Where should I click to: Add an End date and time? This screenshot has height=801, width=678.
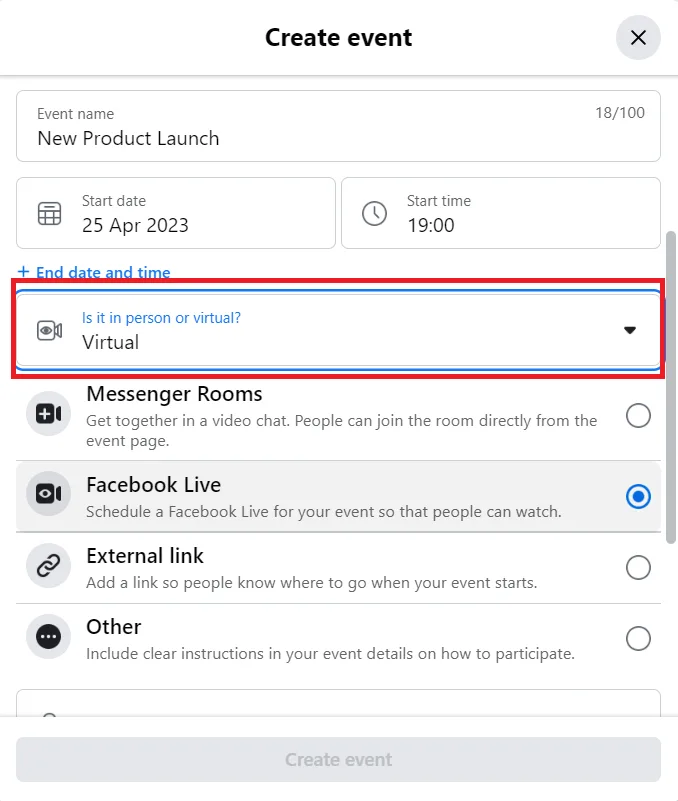coord(94,272)
